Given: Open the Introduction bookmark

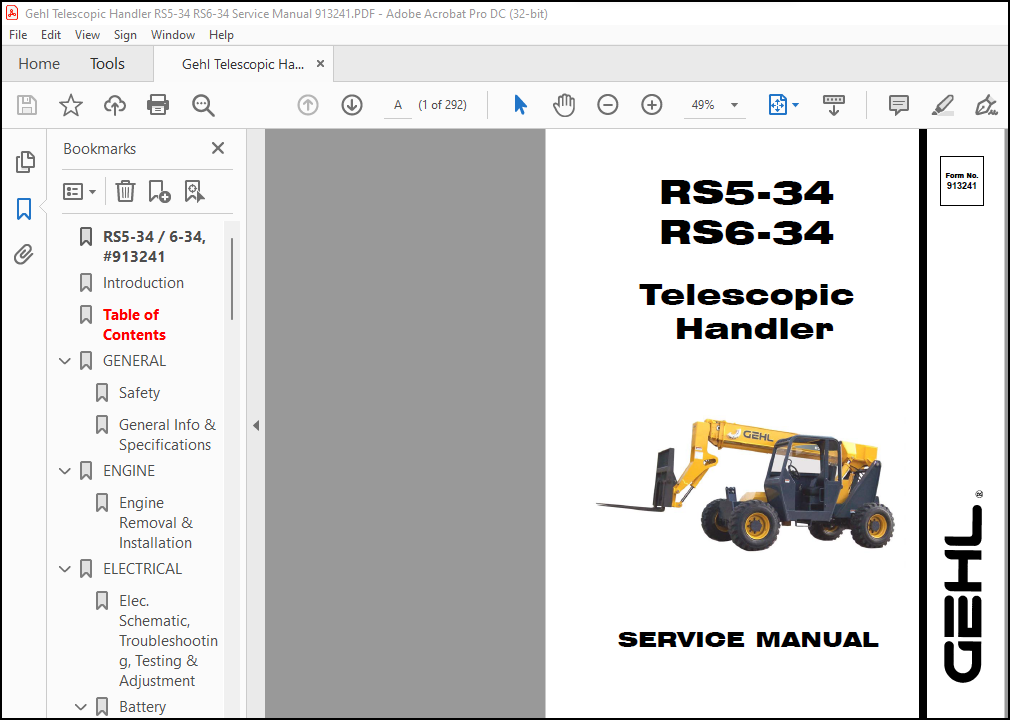Looking at the screenshot, I should 143,283.
